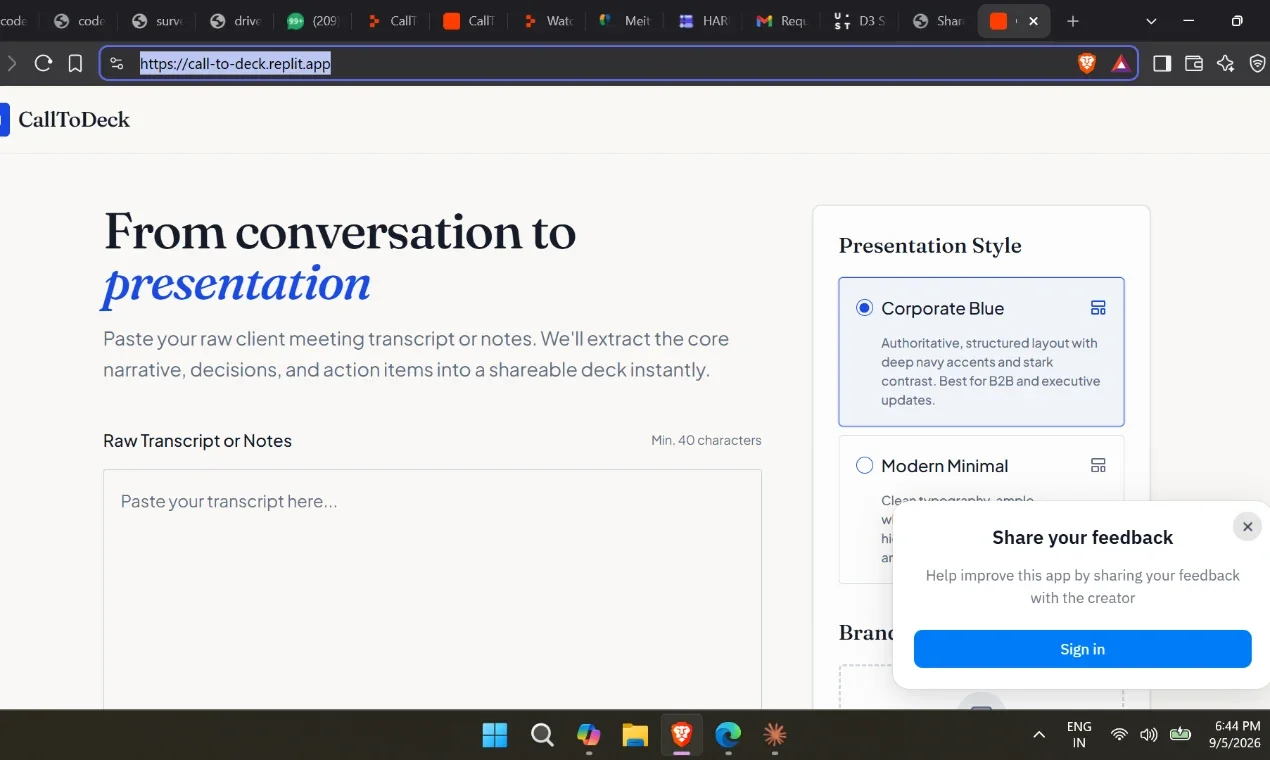Toggle the browser sidebar panel icon
The width and height of the screenshot is (1270, 760).
(x=1162, y=64)
